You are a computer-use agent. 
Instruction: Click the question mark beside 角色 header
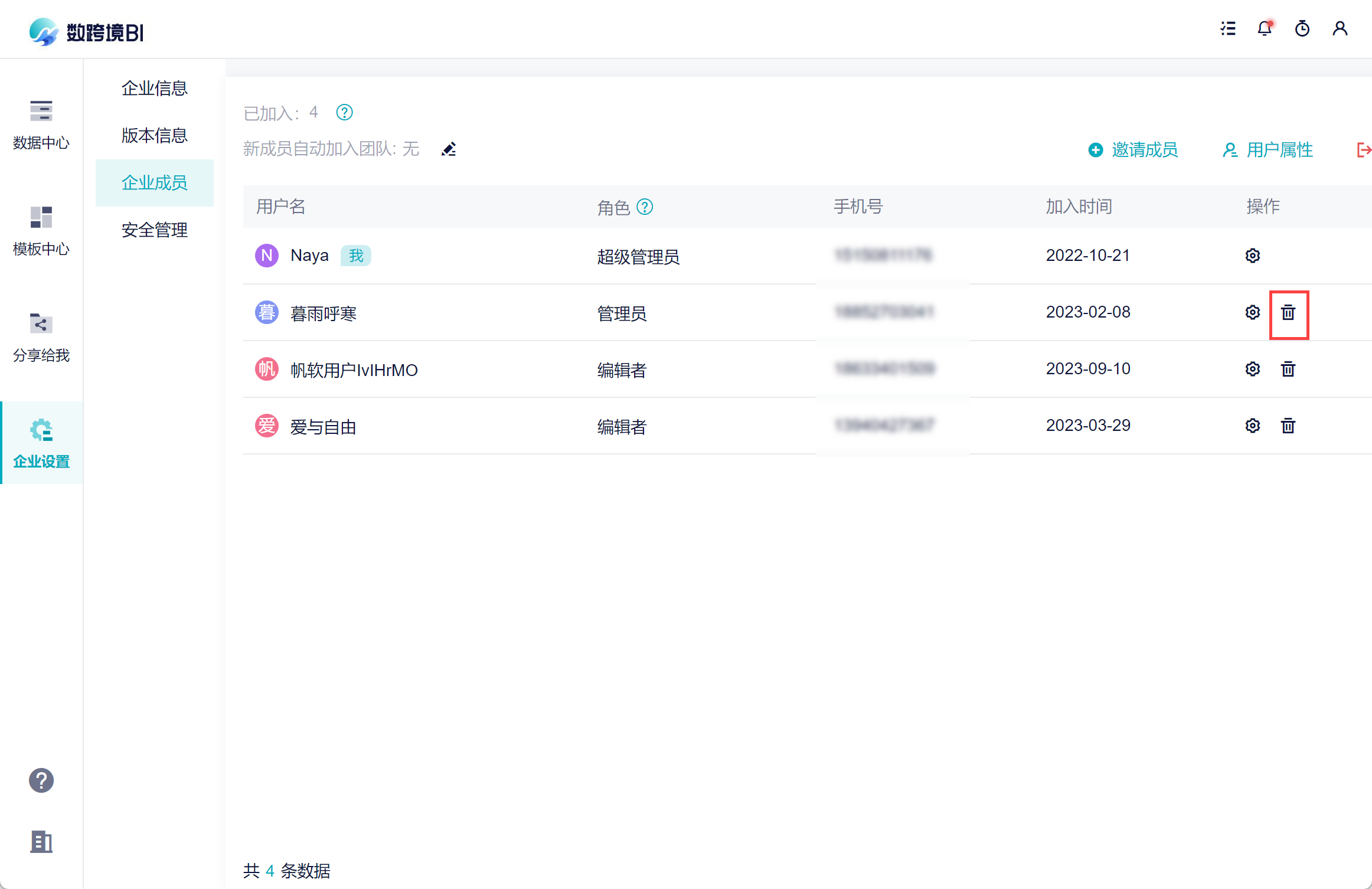click(645, 207)
